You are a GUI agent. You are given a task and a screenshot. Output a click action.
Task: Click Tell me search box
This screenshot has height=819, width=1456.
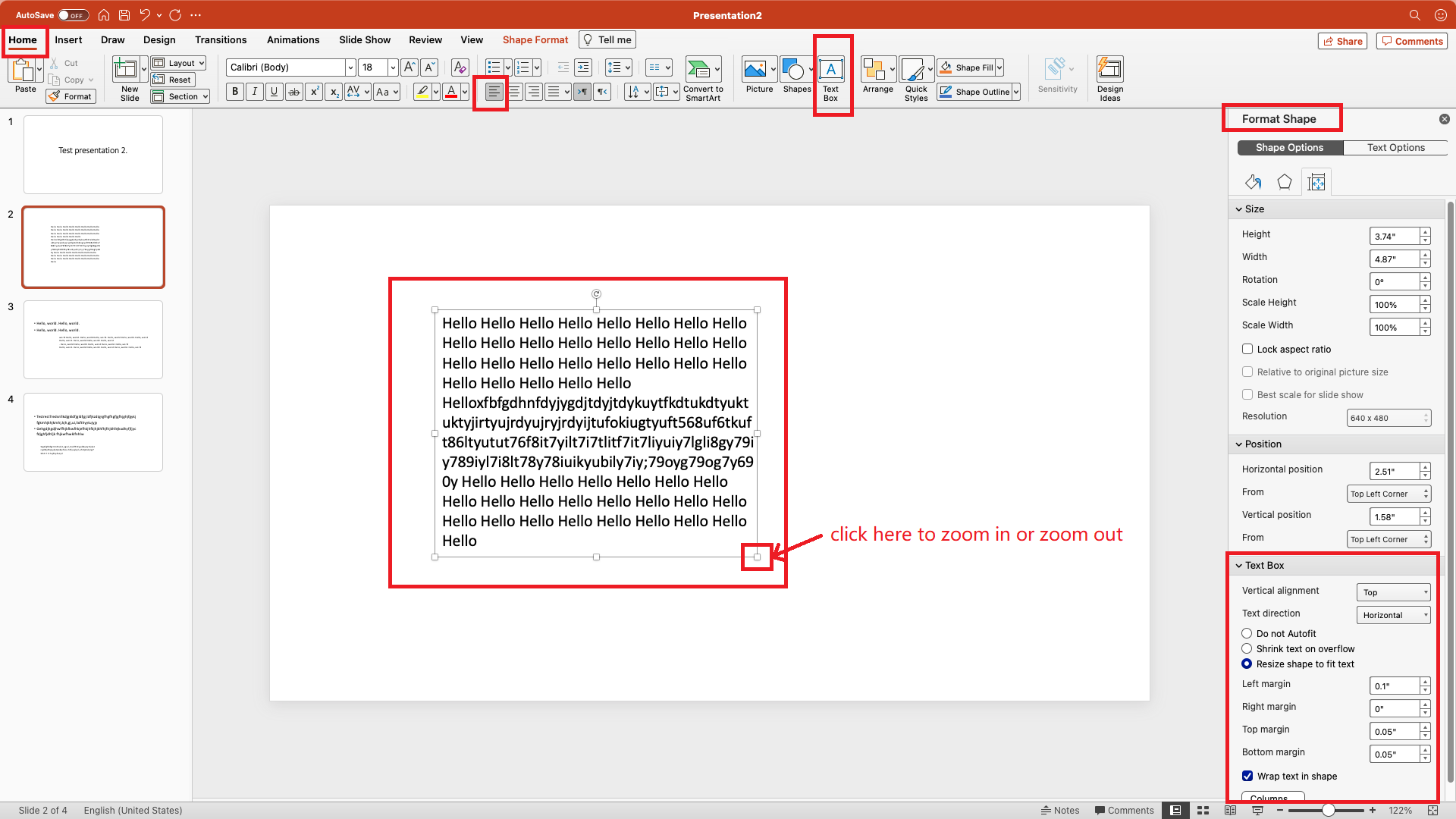click(607, 39)
